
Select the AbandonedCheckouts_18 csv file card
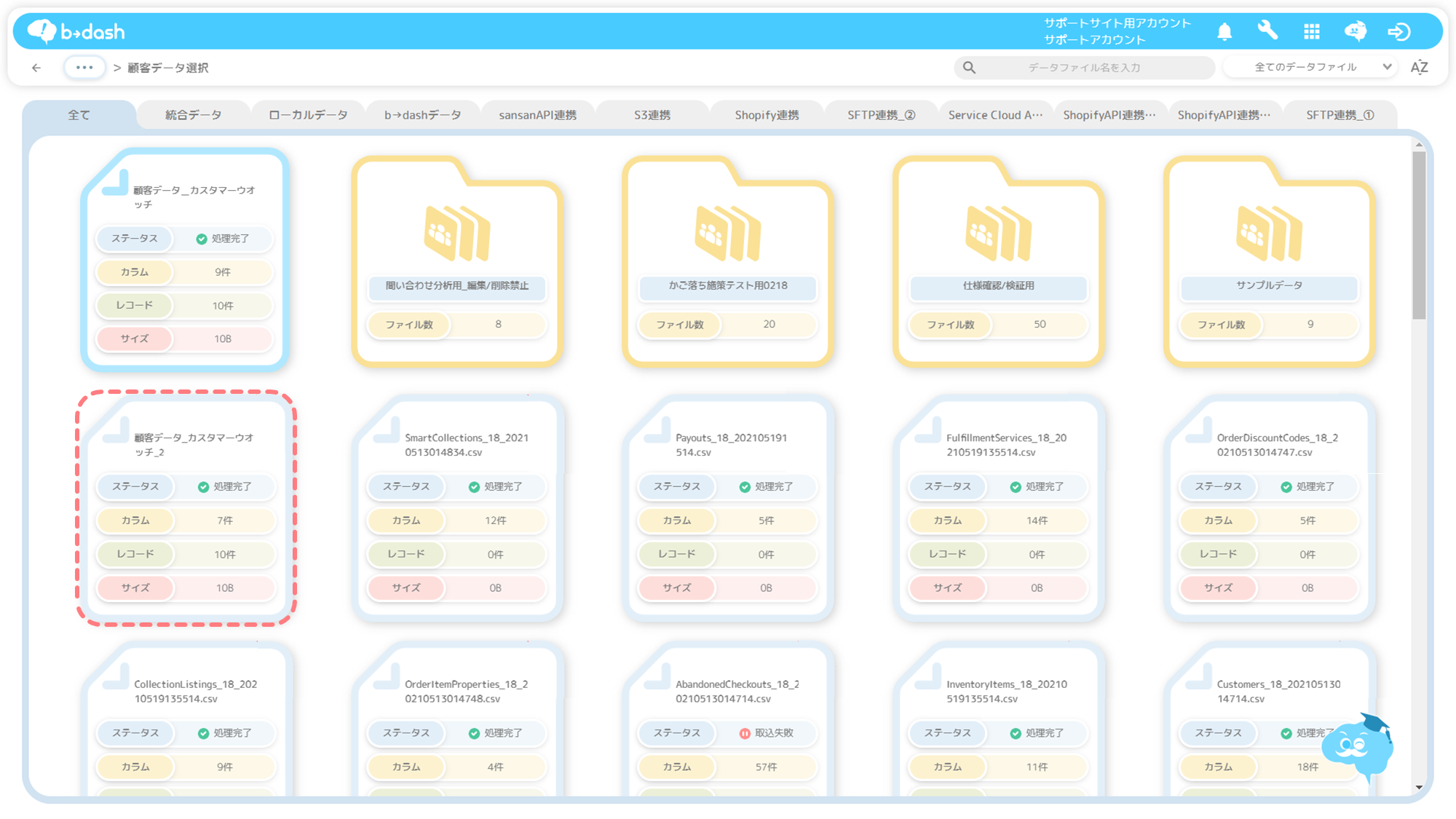(x=728, y=719)
